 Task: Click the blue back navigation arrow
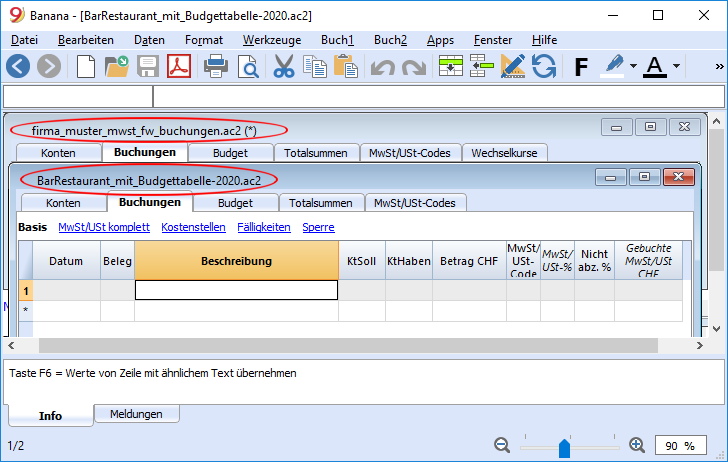18,66
